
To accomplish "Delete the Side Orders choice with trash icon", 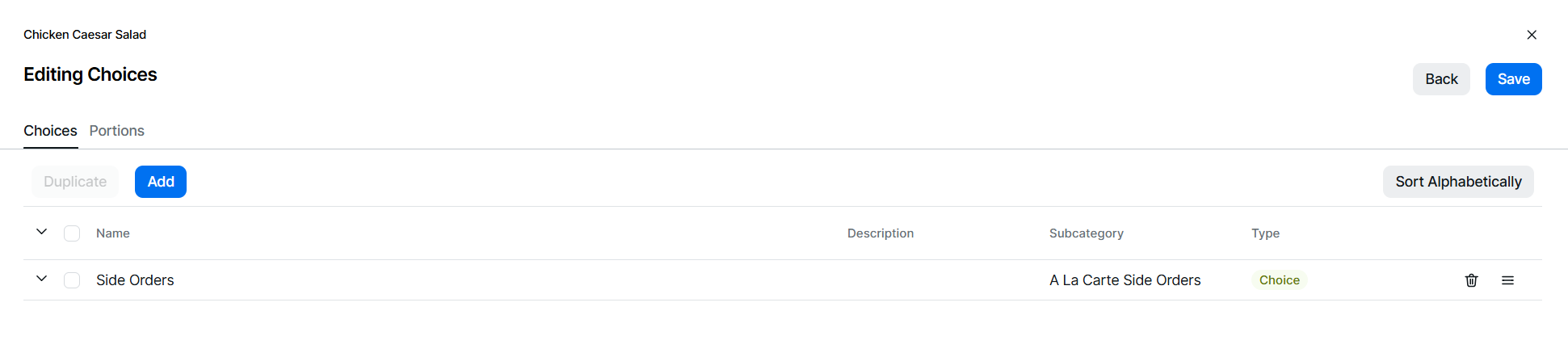I will pos(1471,280).
